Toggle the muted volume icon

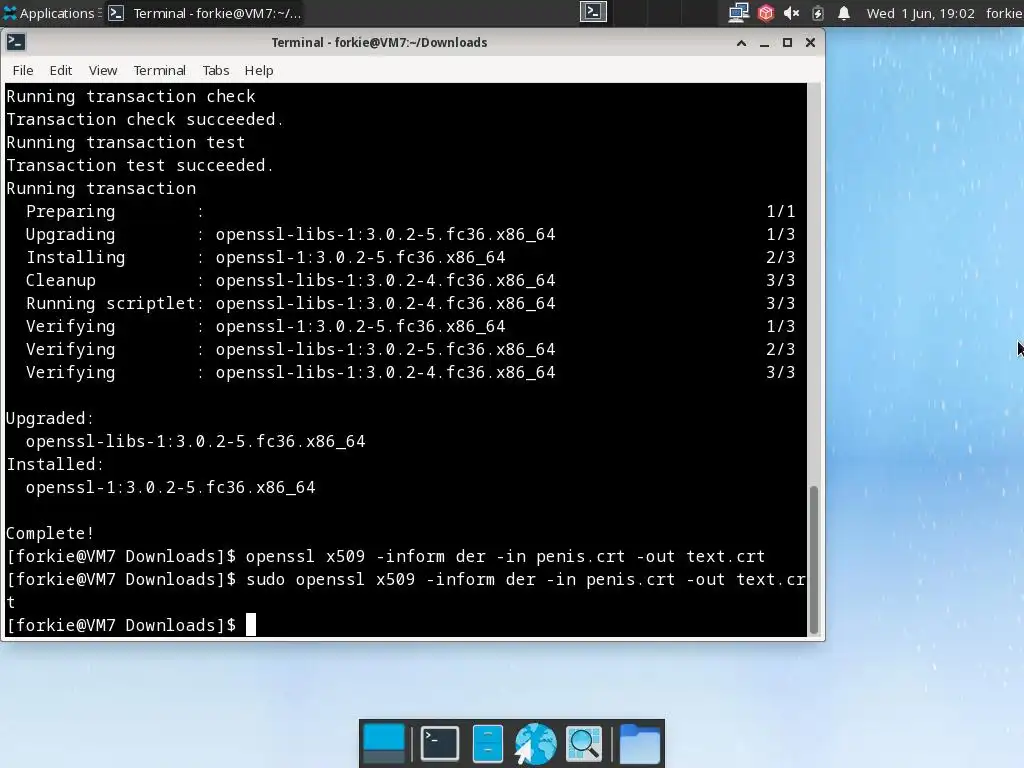click(x=792, y=13)
